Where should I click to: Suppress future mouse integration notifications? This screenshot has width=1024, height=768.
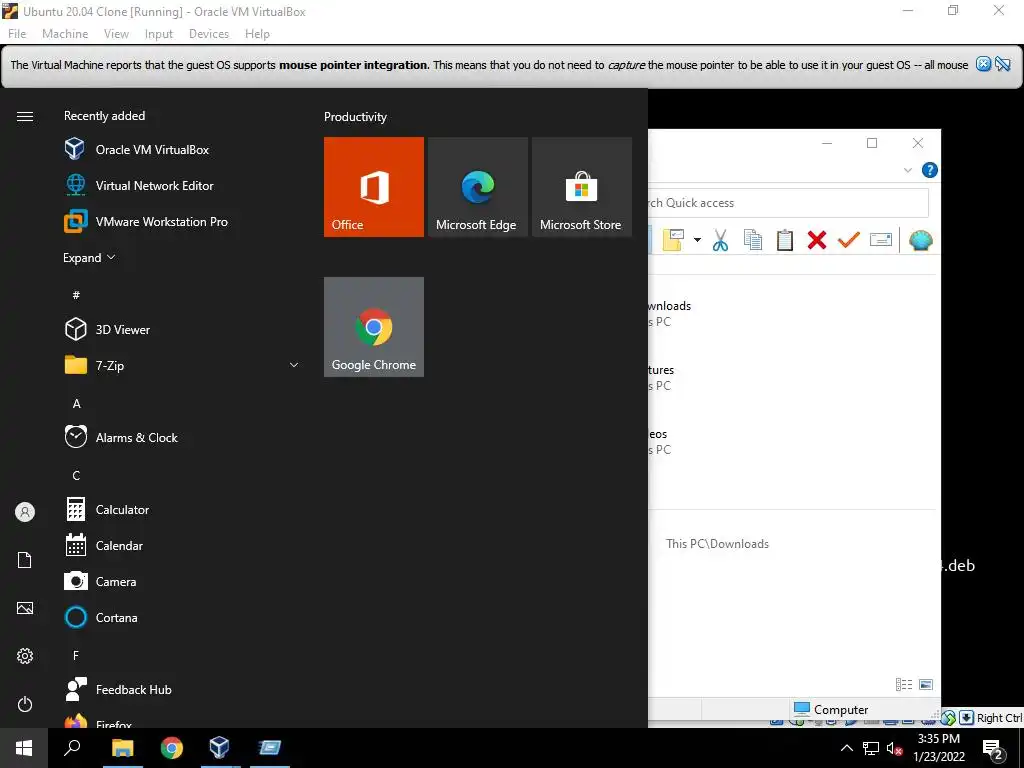[1003, 64]
